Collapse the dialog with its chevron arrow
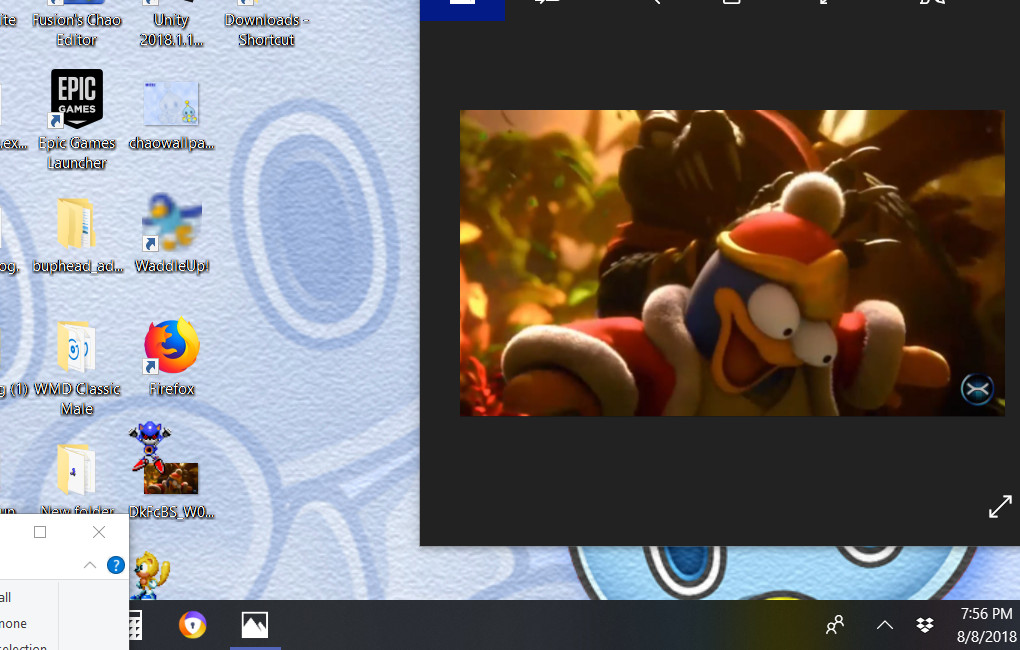This screenshot has width=1020, height=650. [x=89, y=564]
